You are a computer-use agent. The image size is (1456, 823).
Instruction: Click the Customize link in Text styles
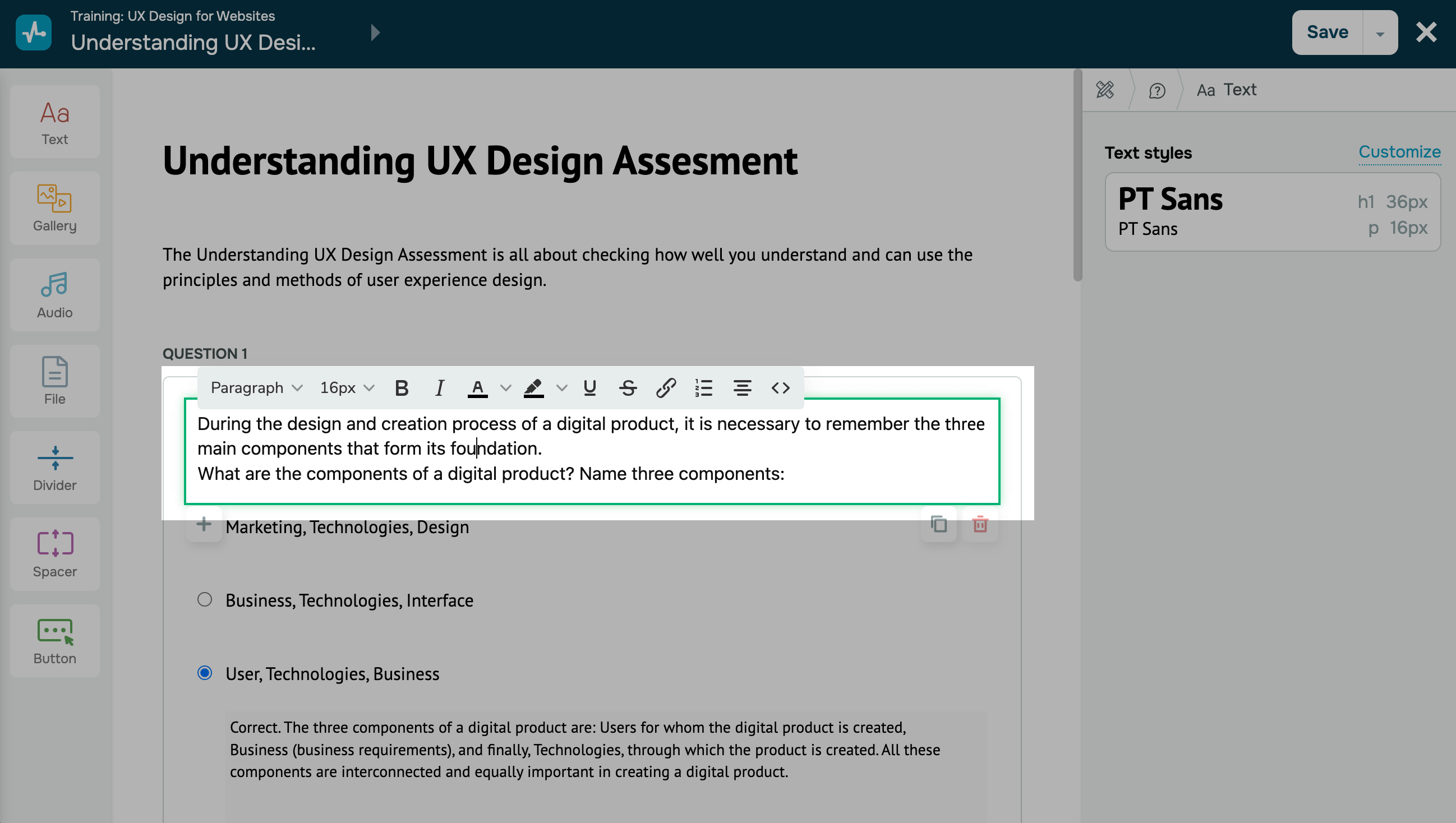(x=1399, y=152)
